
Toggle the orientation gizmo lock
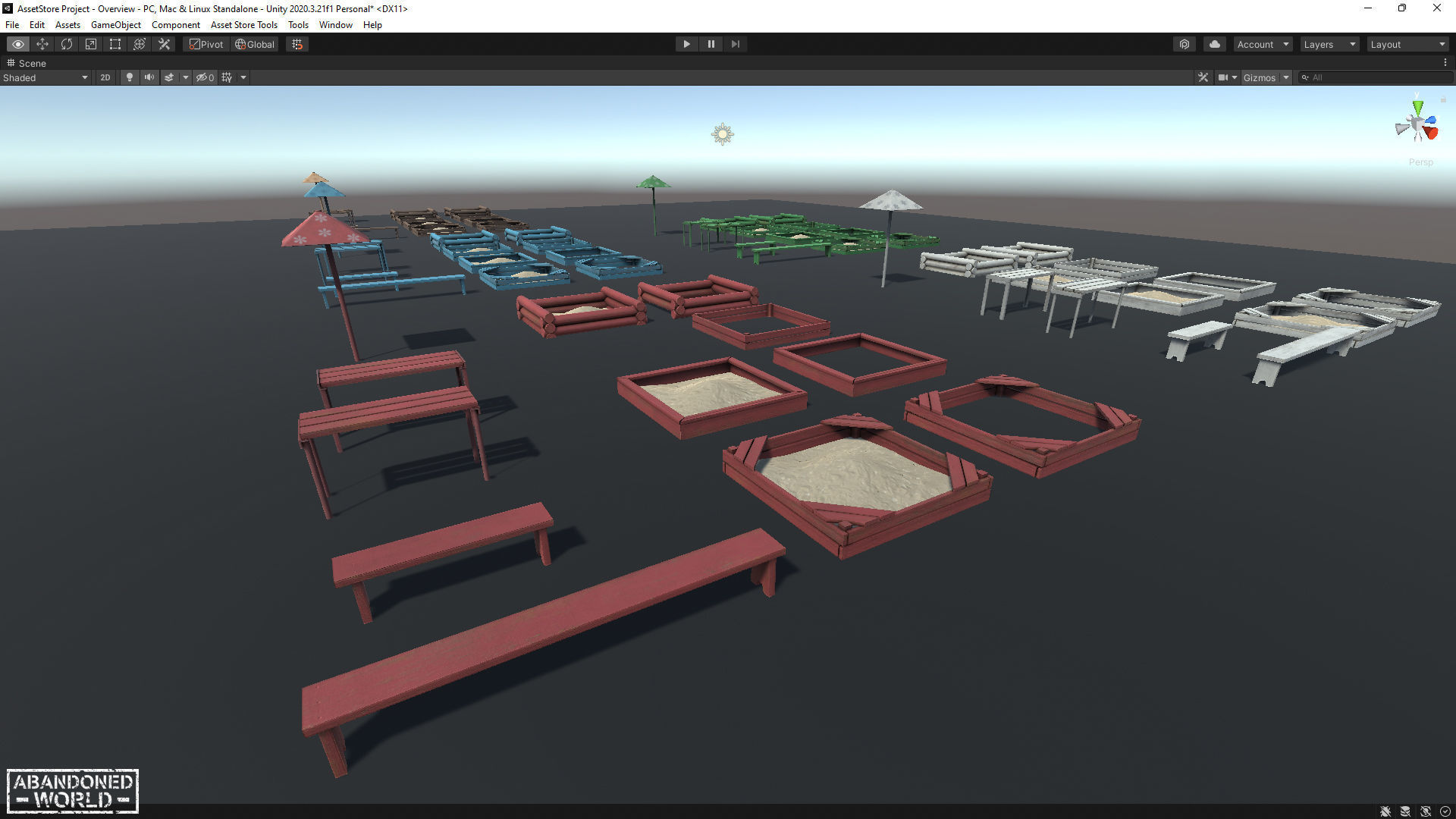[x=1443, y=100]
